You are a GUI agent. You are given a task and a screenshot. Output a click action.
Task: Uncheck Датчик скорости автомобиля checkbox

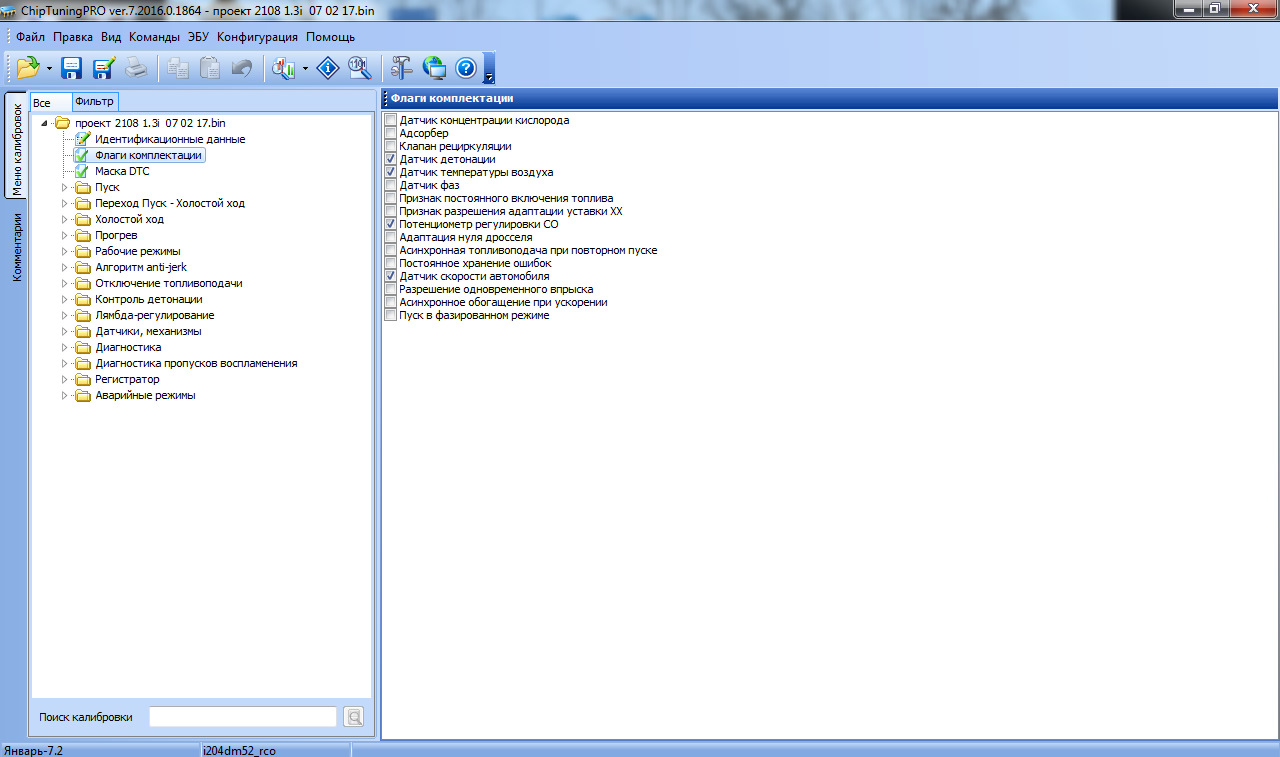tap(391, 276)
